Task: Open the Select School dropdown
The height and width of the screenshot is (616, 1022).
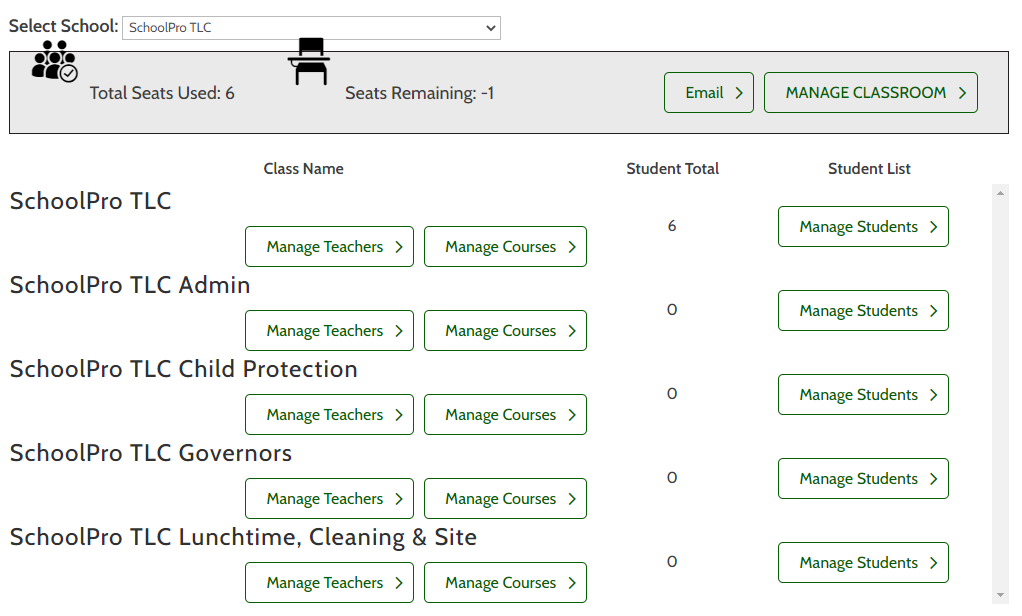Action: [311, 28]
